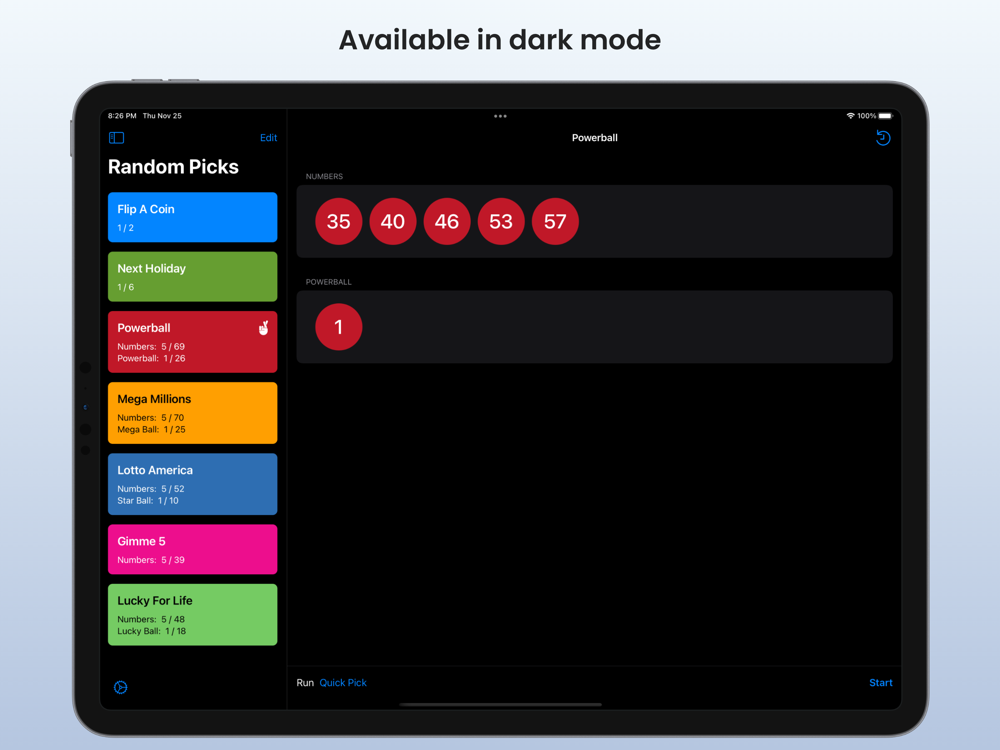1000x750 pixels.
Task: Tap the red ball numbered 57
Action: 555,221
